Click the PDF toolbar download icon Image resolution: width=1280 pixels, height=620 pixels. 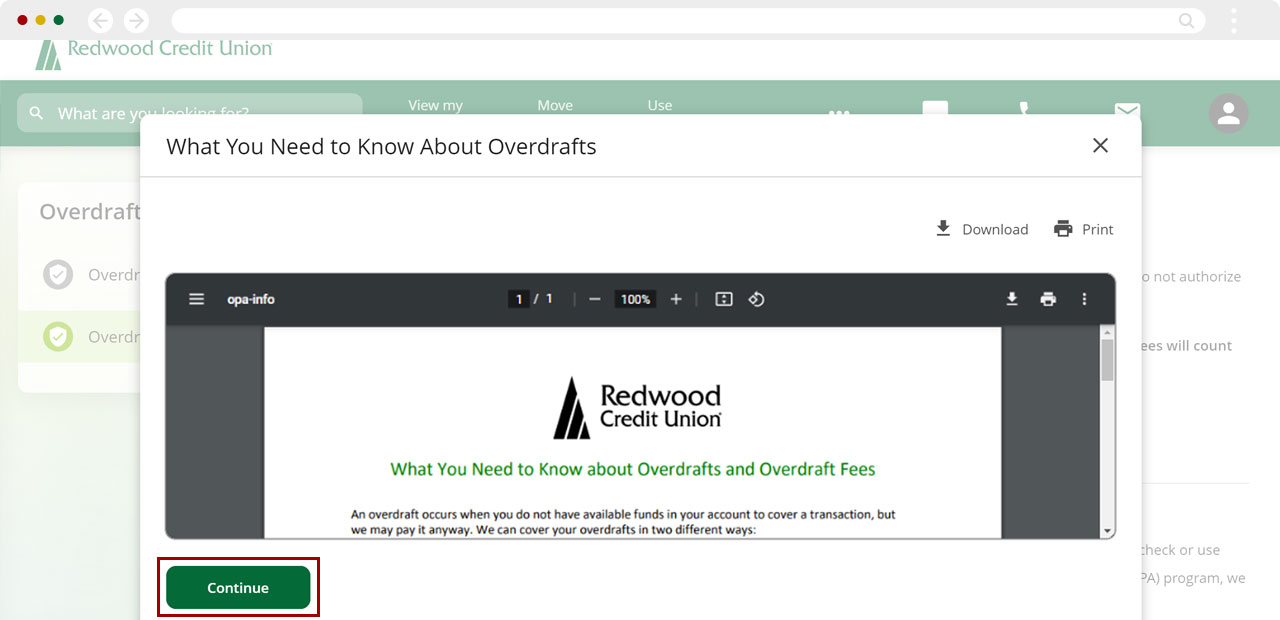click(1012, 299)
